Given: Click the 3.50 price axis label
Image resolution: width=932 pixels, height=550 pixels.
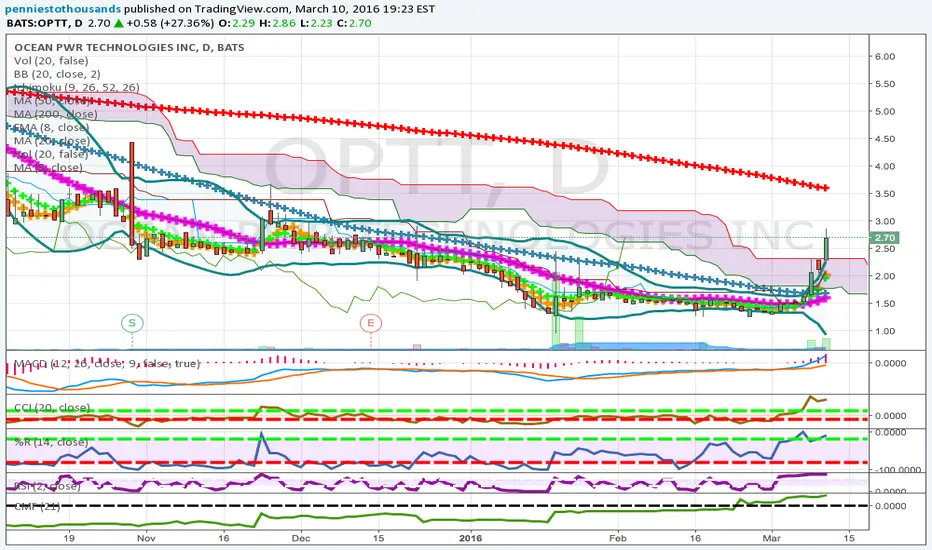Looking at the screenshot, I should [884, 193].
